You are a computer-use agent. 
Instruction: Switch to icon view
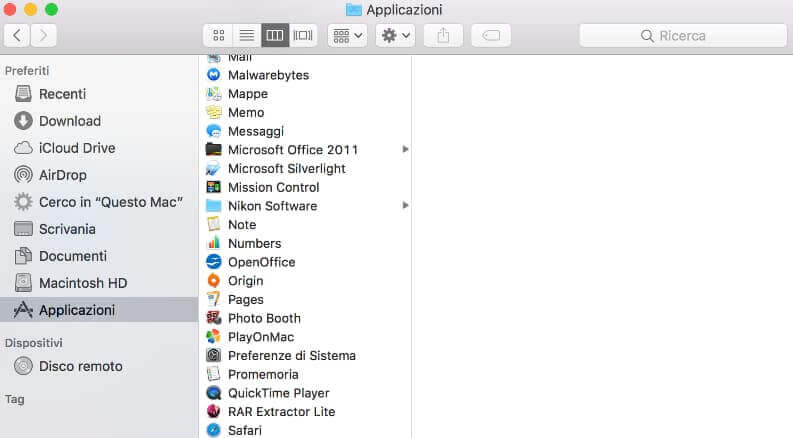pyautogui.click(x=218, y=35)
